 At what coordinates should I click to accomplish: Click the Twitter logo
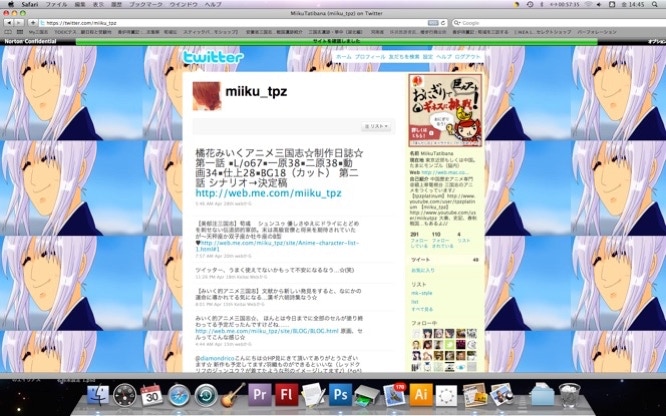213,57
